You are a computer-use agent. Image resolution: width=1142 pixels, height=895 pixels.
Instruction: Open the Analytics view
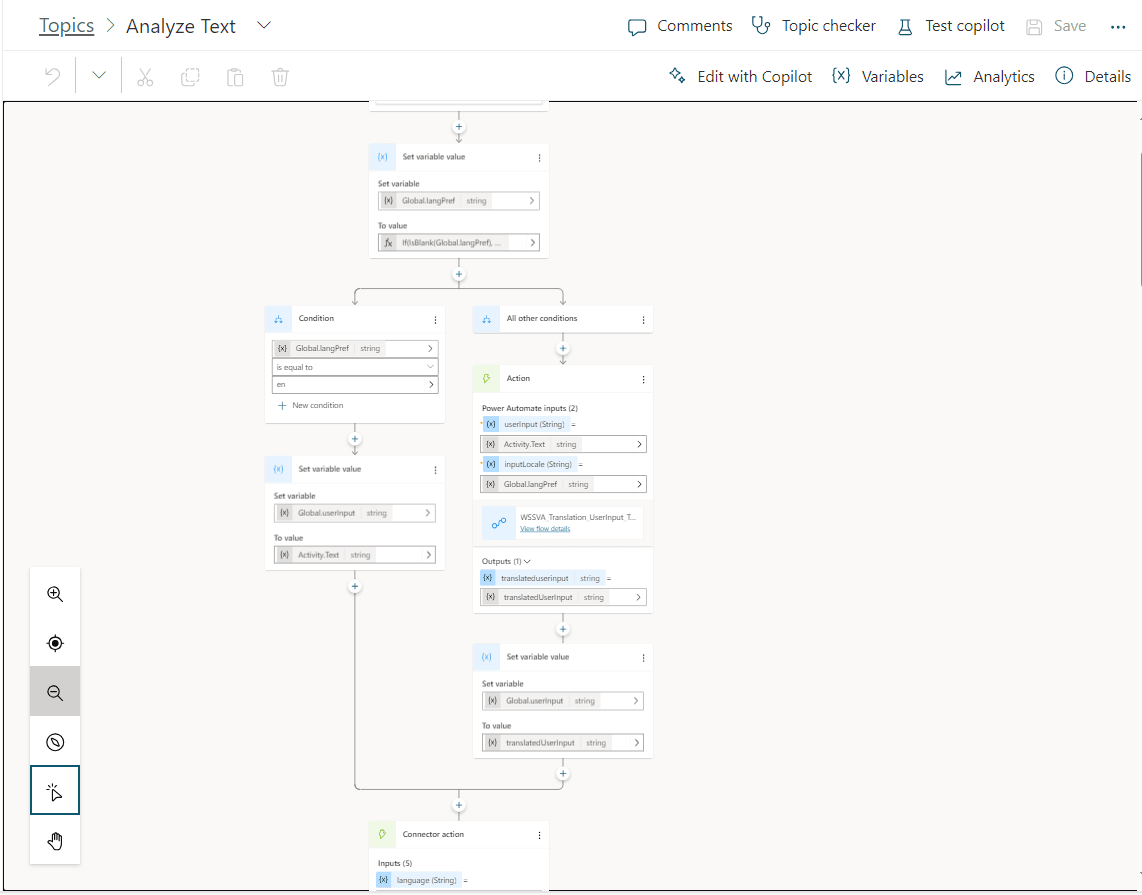coord(989,76)
